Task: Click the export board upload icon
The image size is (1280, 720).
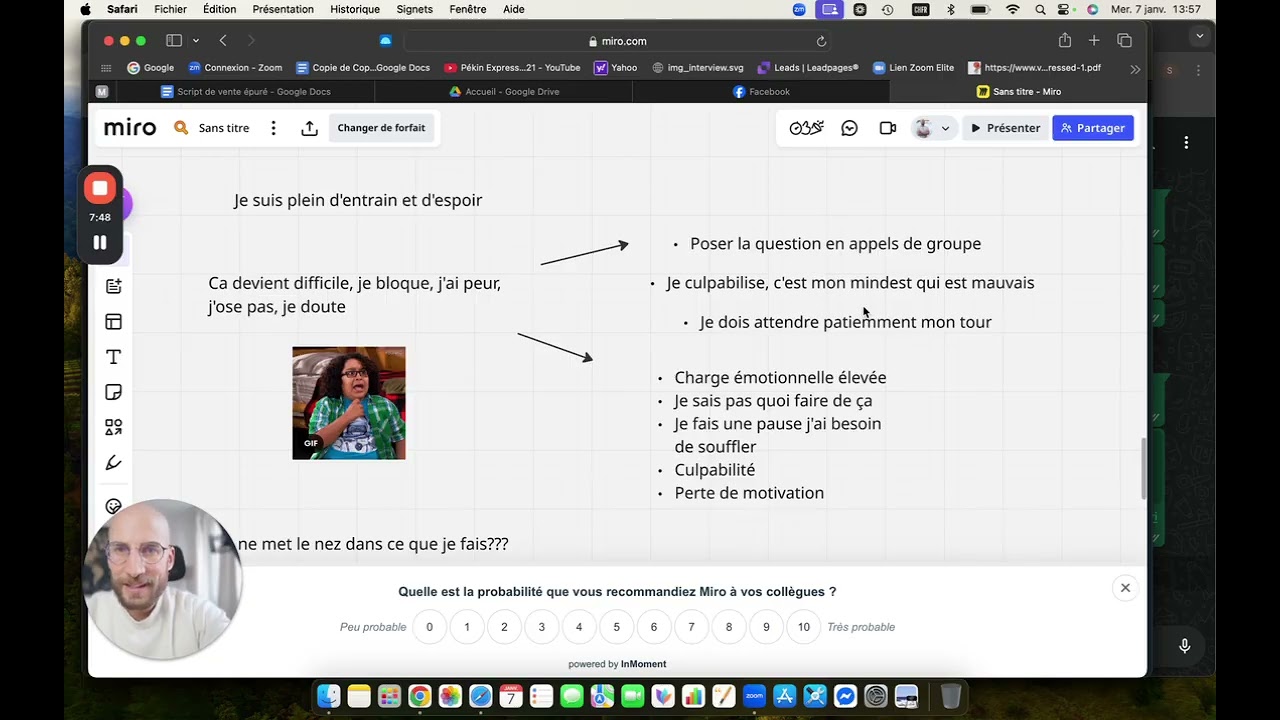Action: 309,128
